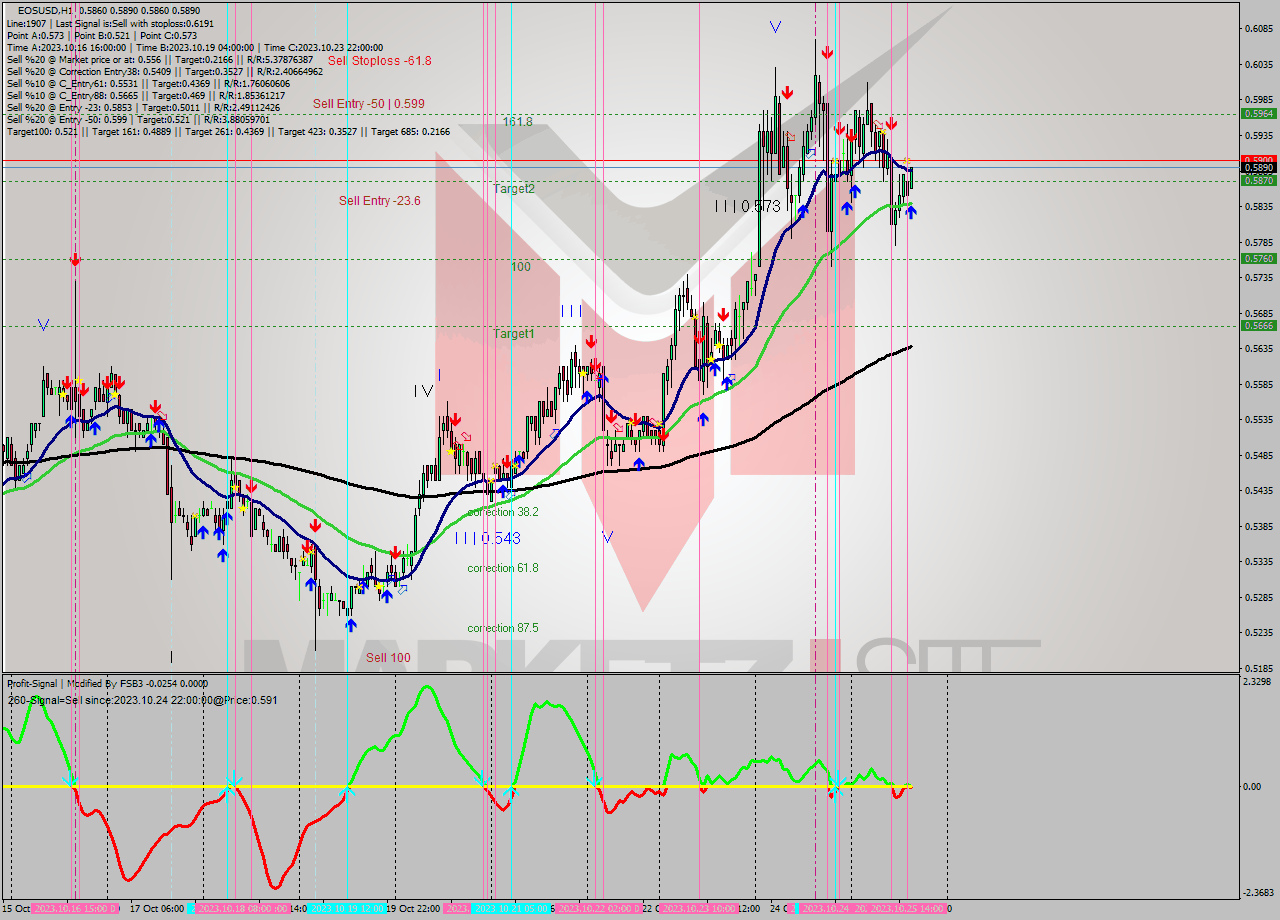Viewport: 1280px width, 920px height.
Task: Click the white V marker above the 24 Oct peak
Action: pyautogui.click(x=775, y=27)
